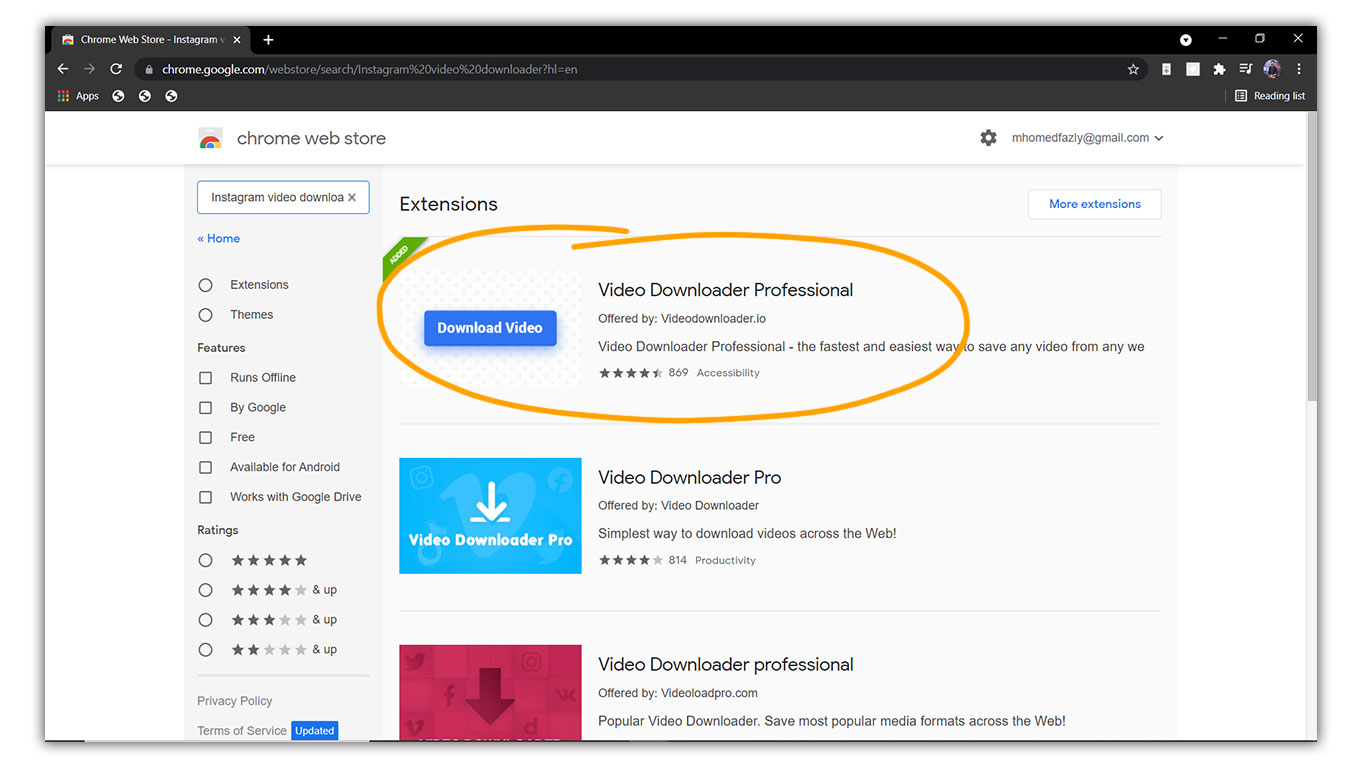Open the media controls toolbar icon
Viewport: 1366px width, 768px height.
(x=1245, y=69)
